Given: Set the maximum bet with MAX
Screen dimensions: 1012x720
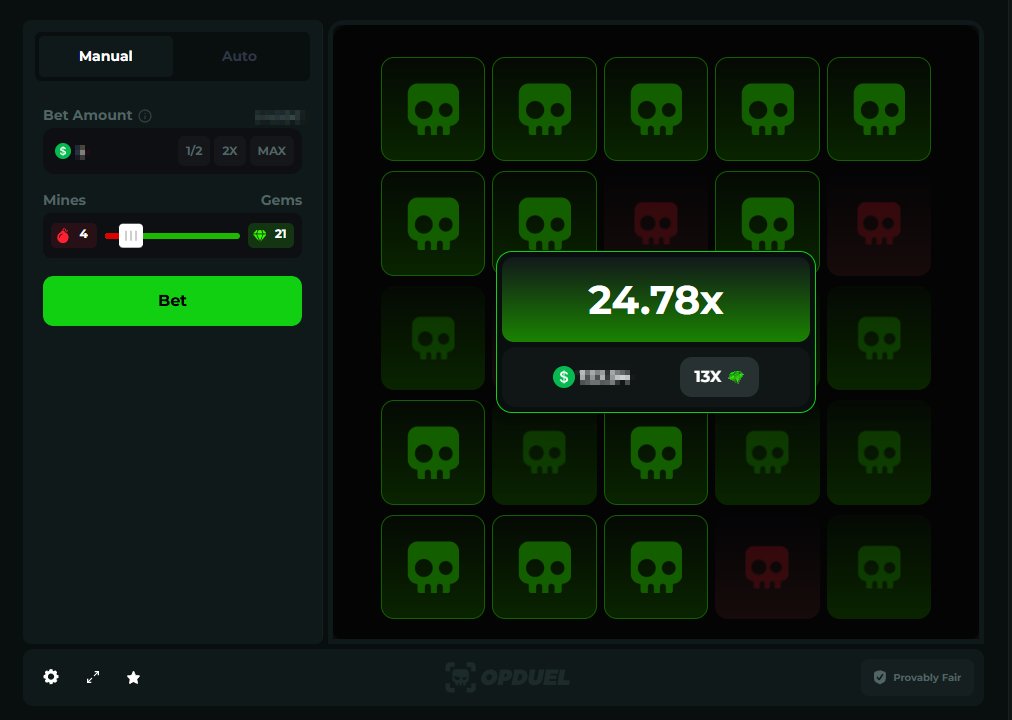Looking at the screenshot, I should pos(272,151).
